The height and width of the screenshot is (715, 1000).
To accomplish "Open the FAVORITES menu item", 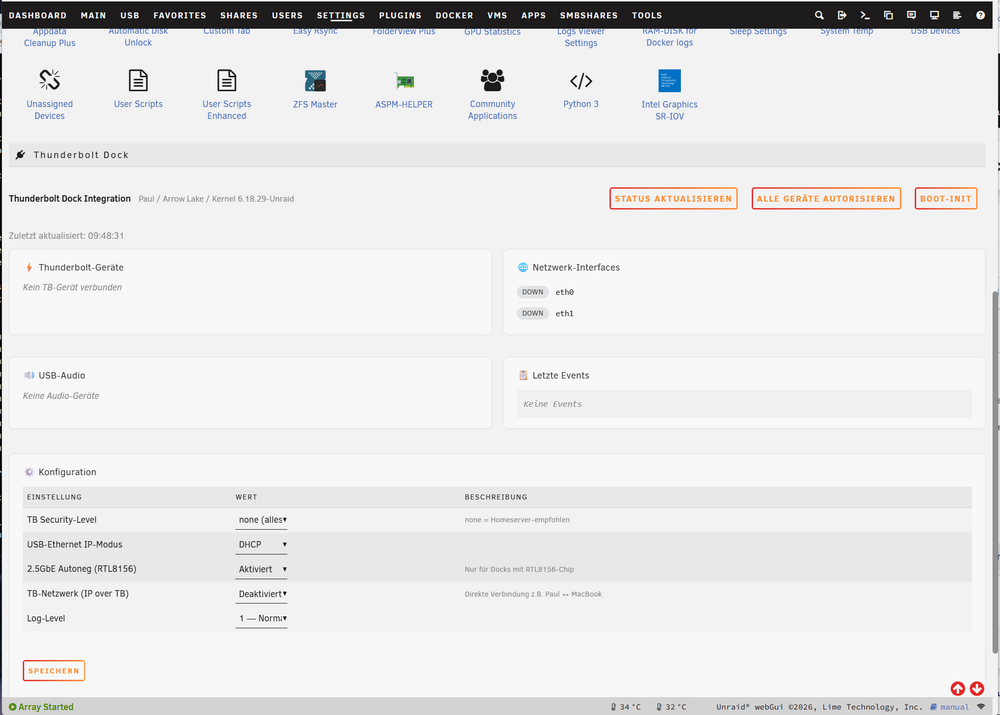I will [179, 15].
